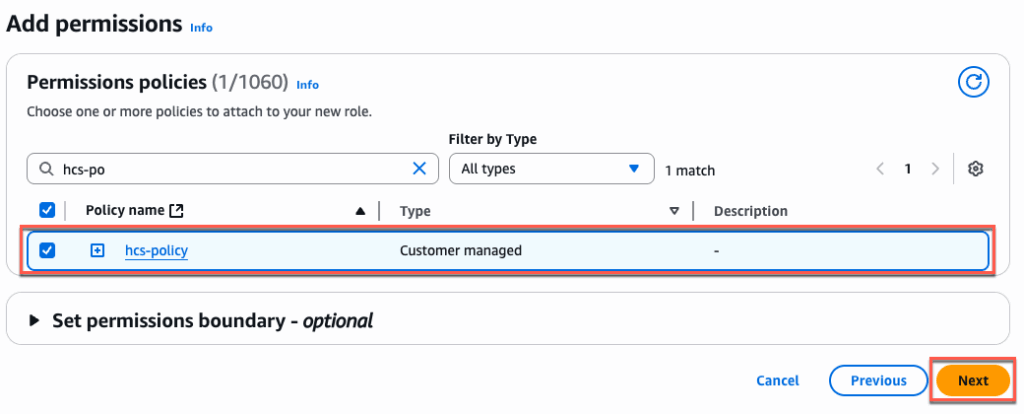This screenshot has width=1024, height=414.
Task: Open the Filter by Type dropdown
Action: click(550, 169)
